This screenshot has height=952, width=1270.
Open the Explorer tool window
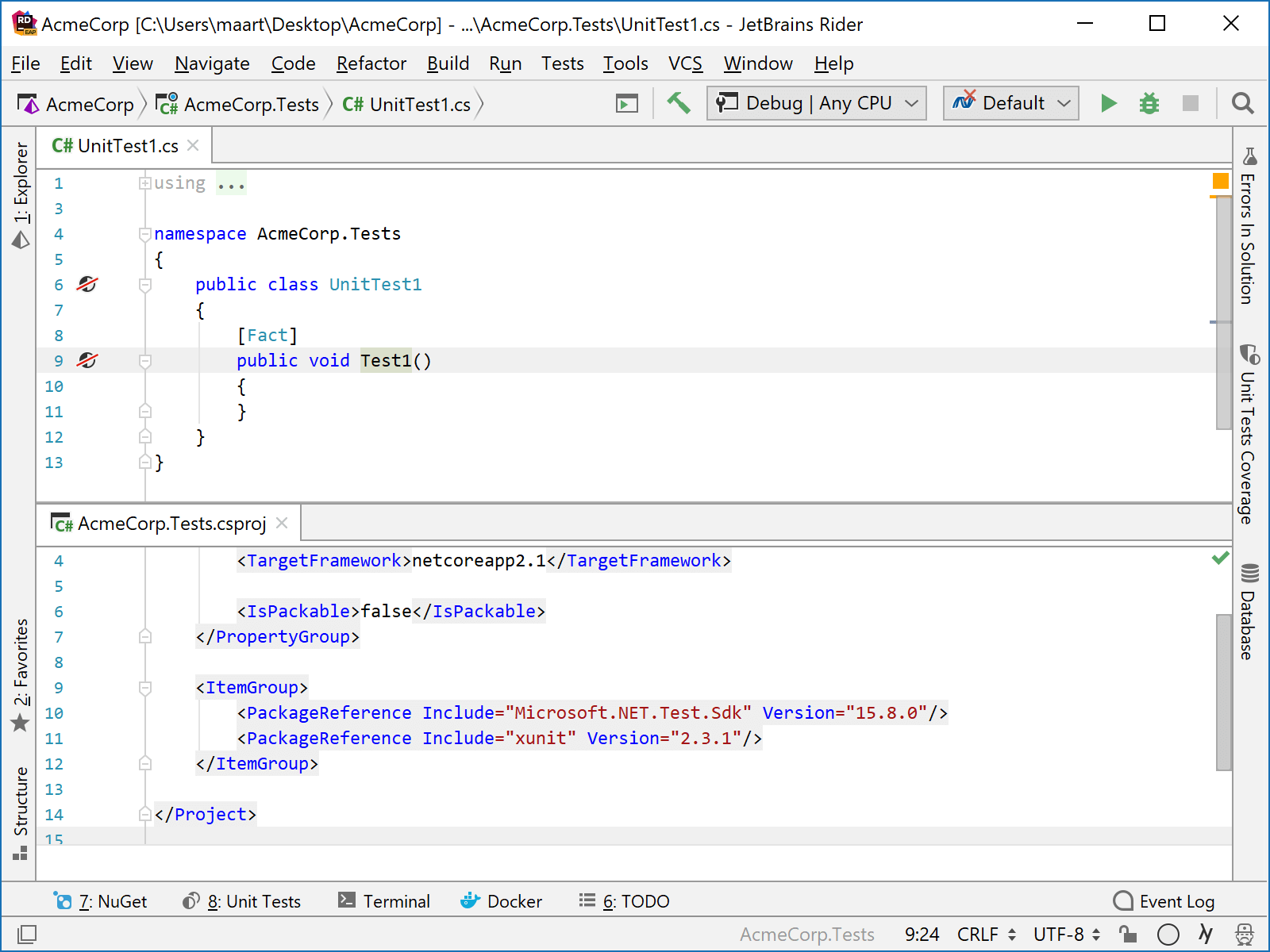coord(21,194)
